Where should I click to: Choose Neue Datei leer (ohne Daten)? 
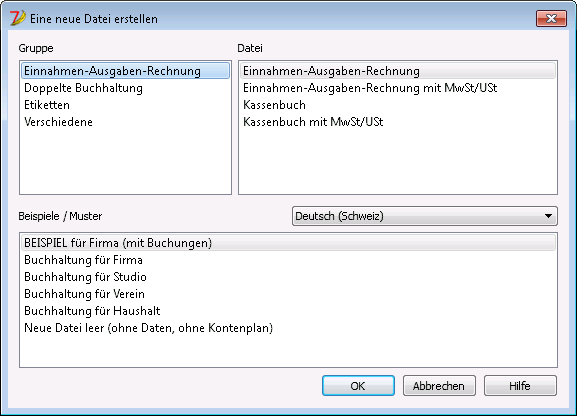pyautogui.click(x=288, y=328)
